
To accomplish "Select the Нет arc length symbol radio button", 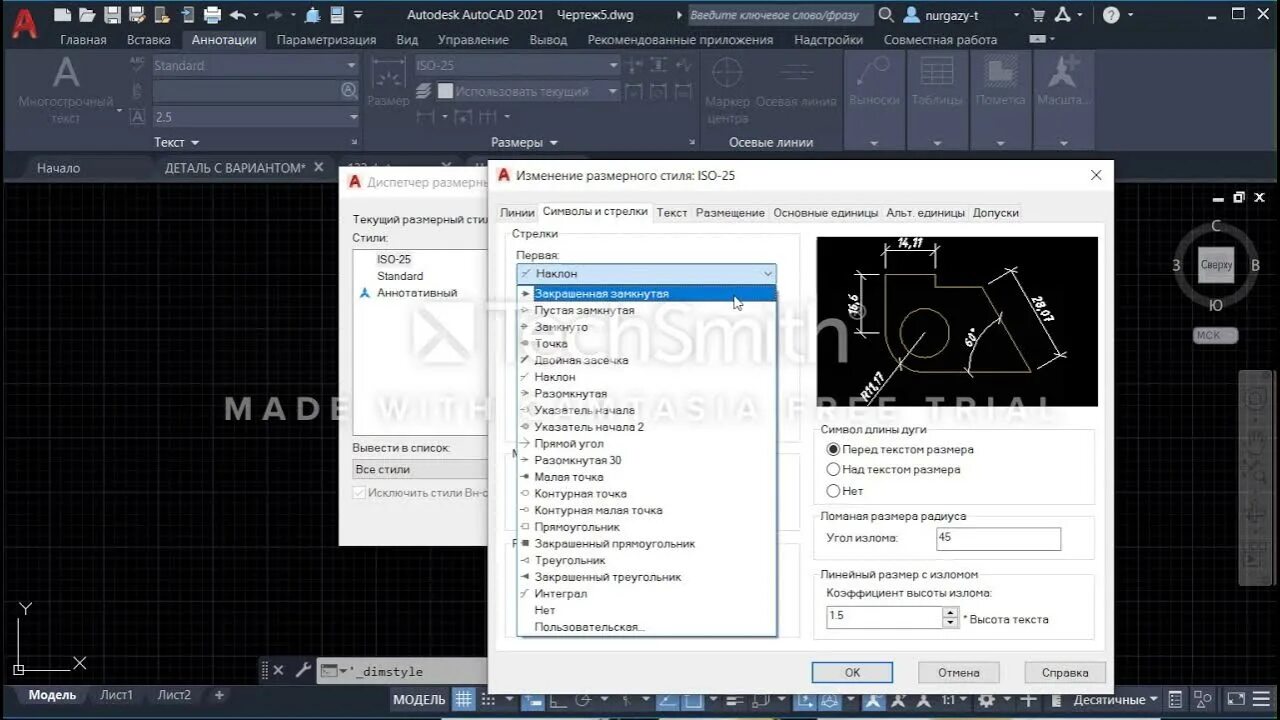I will 833,491.
